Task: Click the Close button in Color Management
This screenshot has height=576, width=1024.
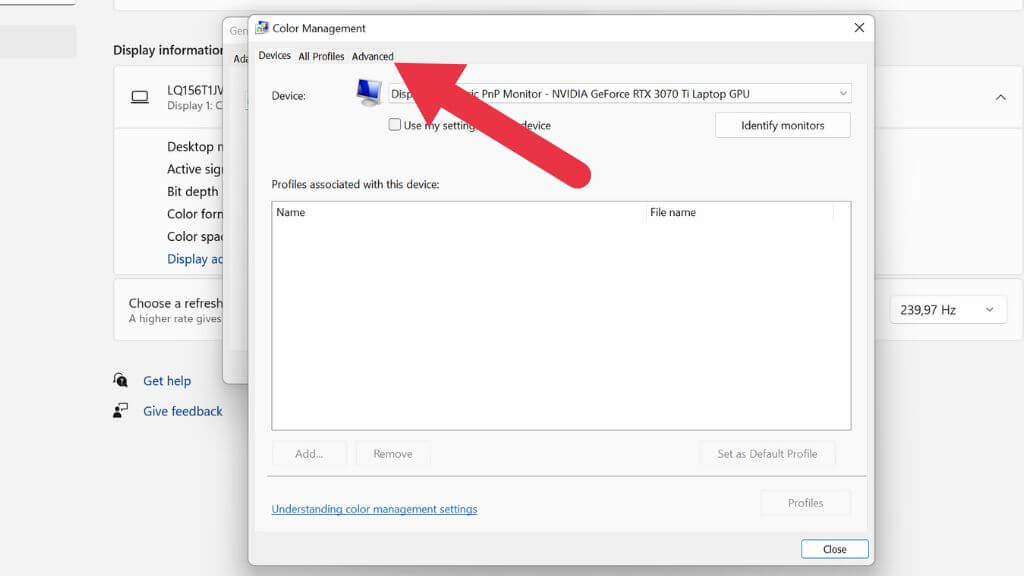Action: click(x=834, y=548)
